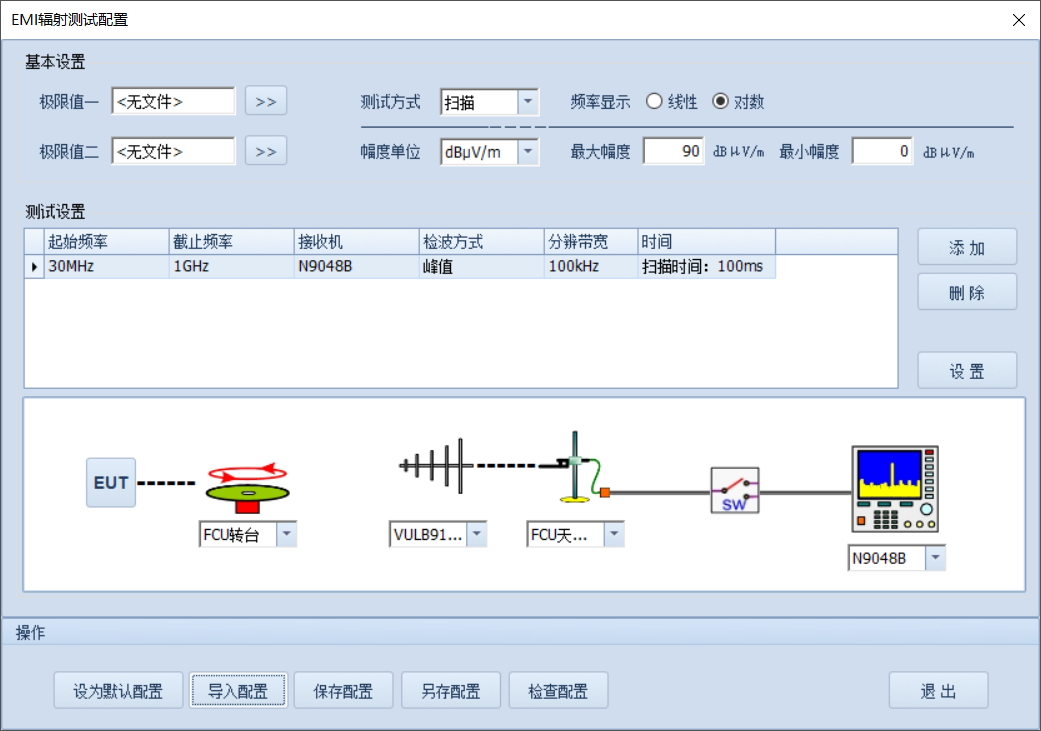Screen dimensions: 1041x731
Task: Click the 添加 button
Action: pos(967,248)
